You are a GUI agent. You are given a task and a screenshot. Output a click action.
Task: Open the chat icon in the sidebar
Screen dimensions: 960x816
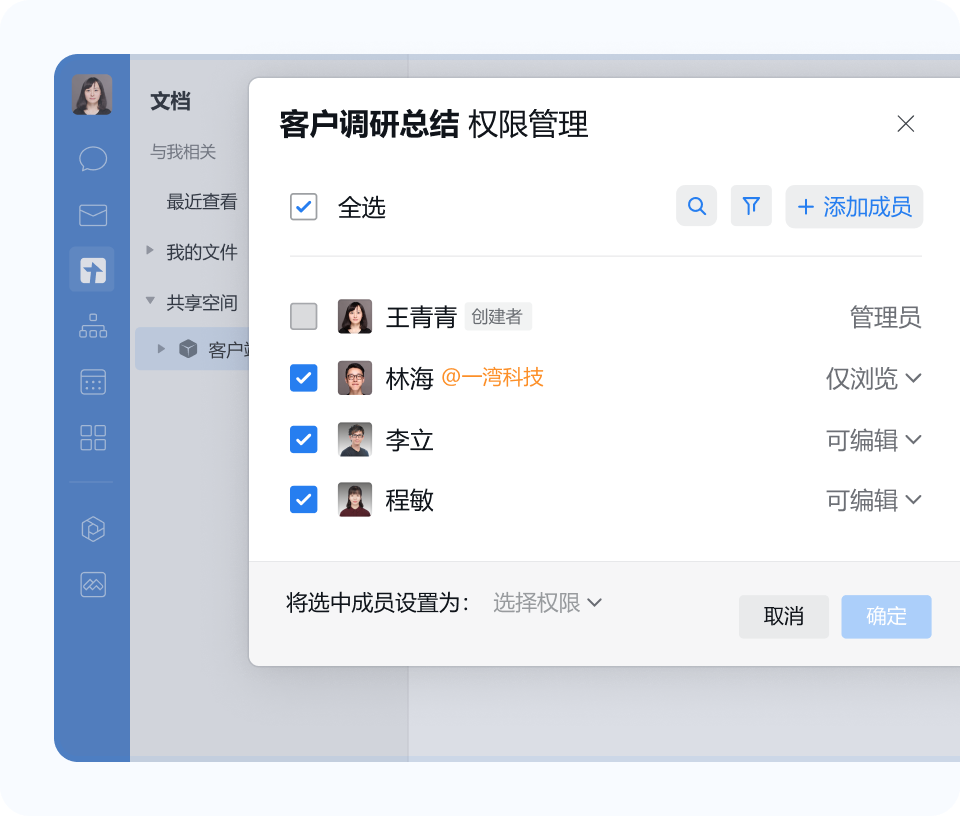click(92, 159)
